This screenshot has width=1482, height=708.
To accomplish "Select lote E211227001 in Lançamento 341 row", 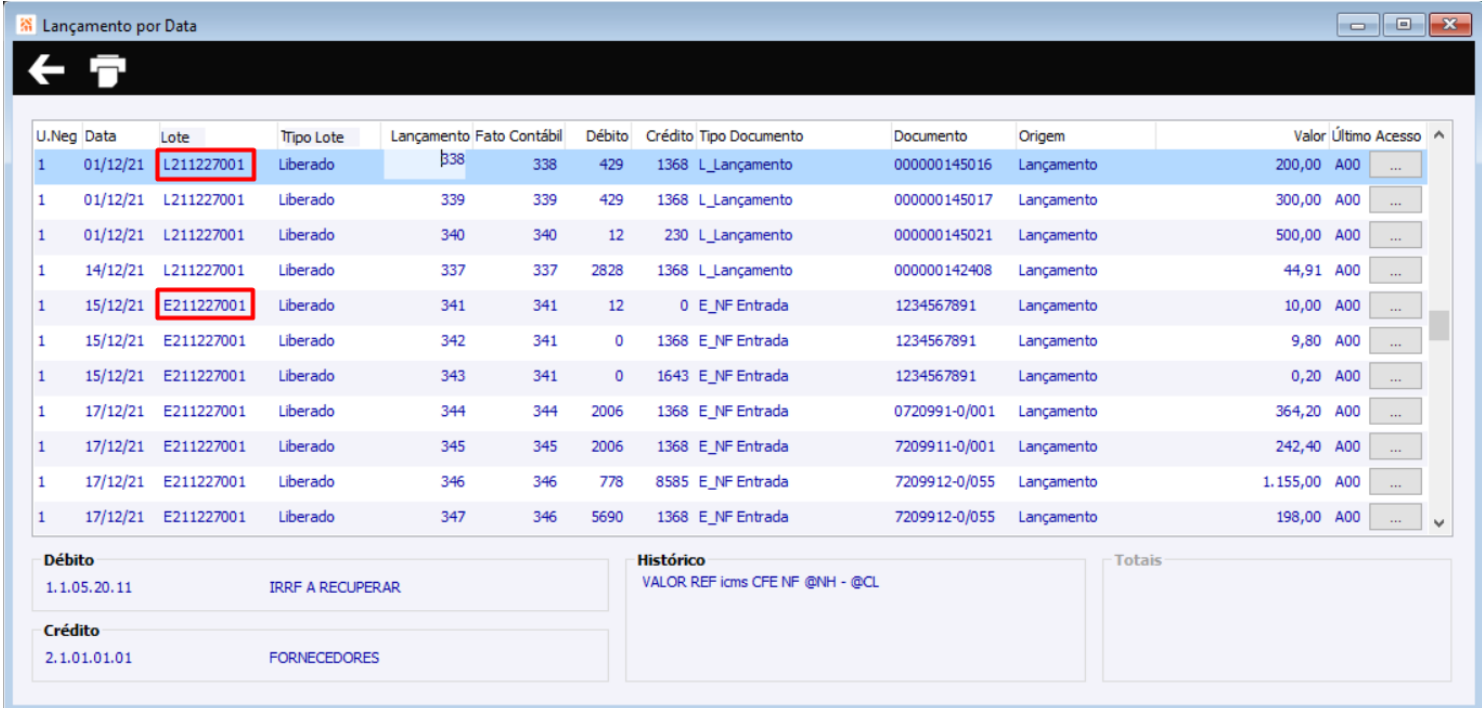I will tap(205, 305).
